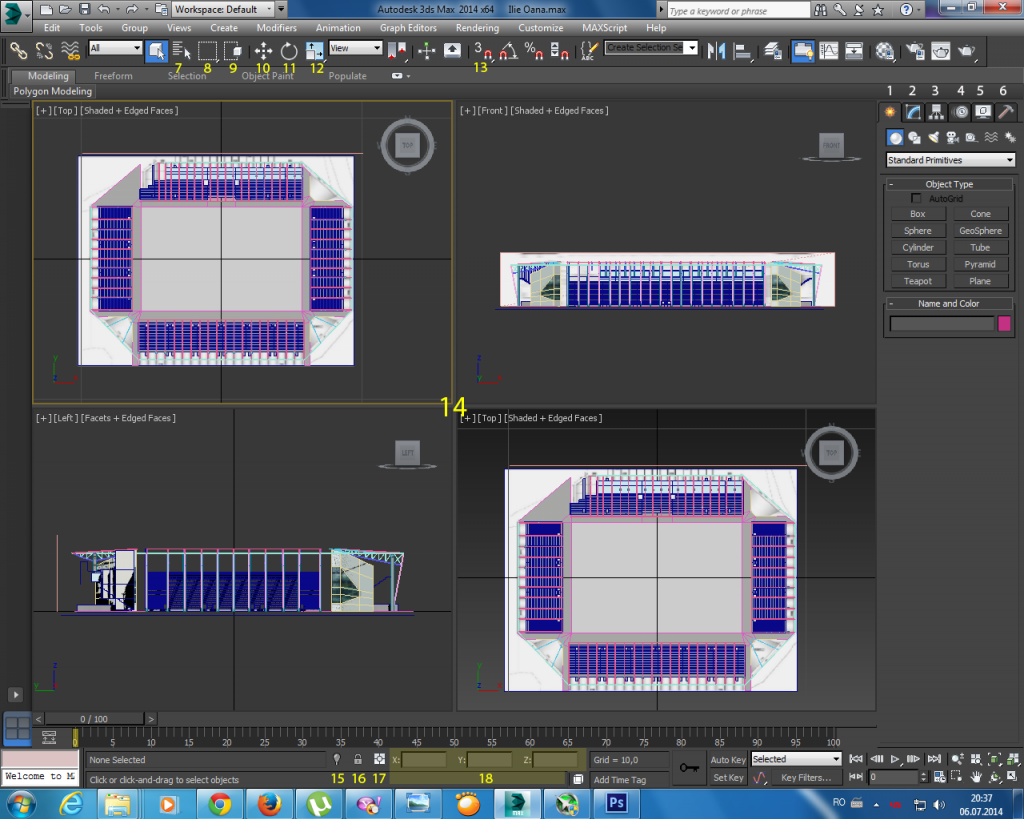Choose Rectangular Selection Region tool

[x=208, y=50]
